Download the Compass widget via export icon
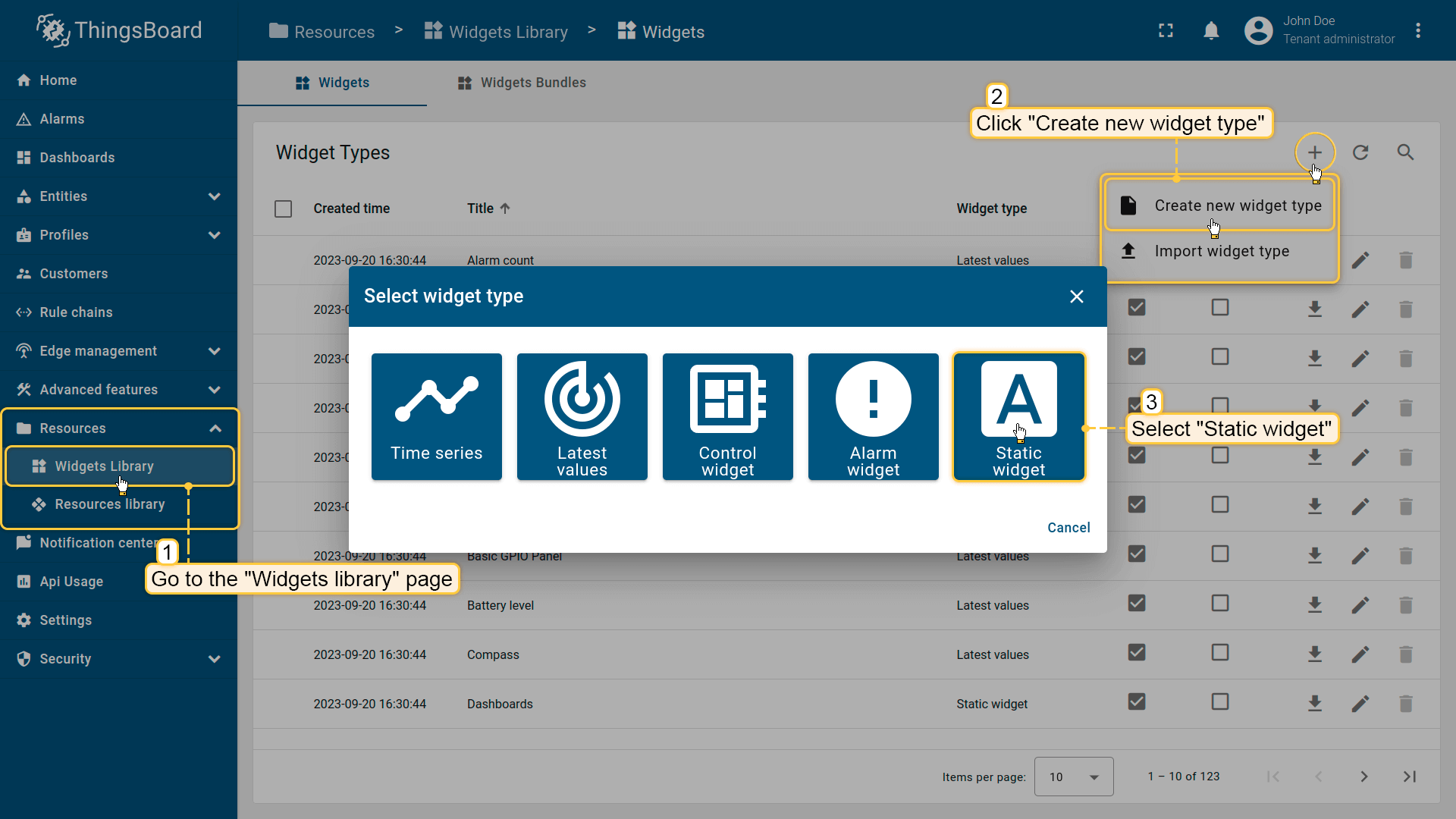1456x819 pixels. click(x=1314, y=654)
